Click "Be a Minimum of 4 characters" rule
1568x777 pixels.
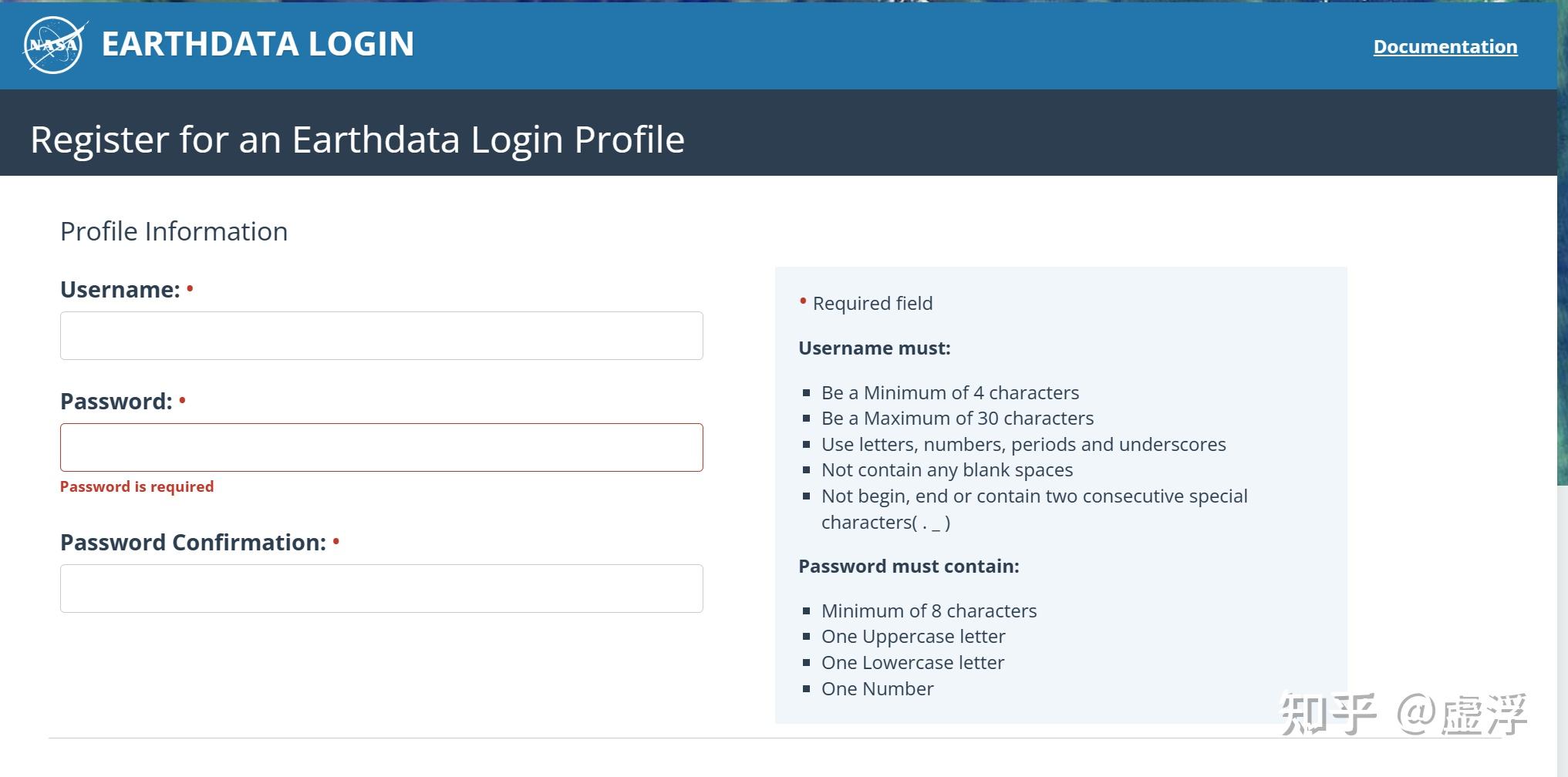[949, 393]
